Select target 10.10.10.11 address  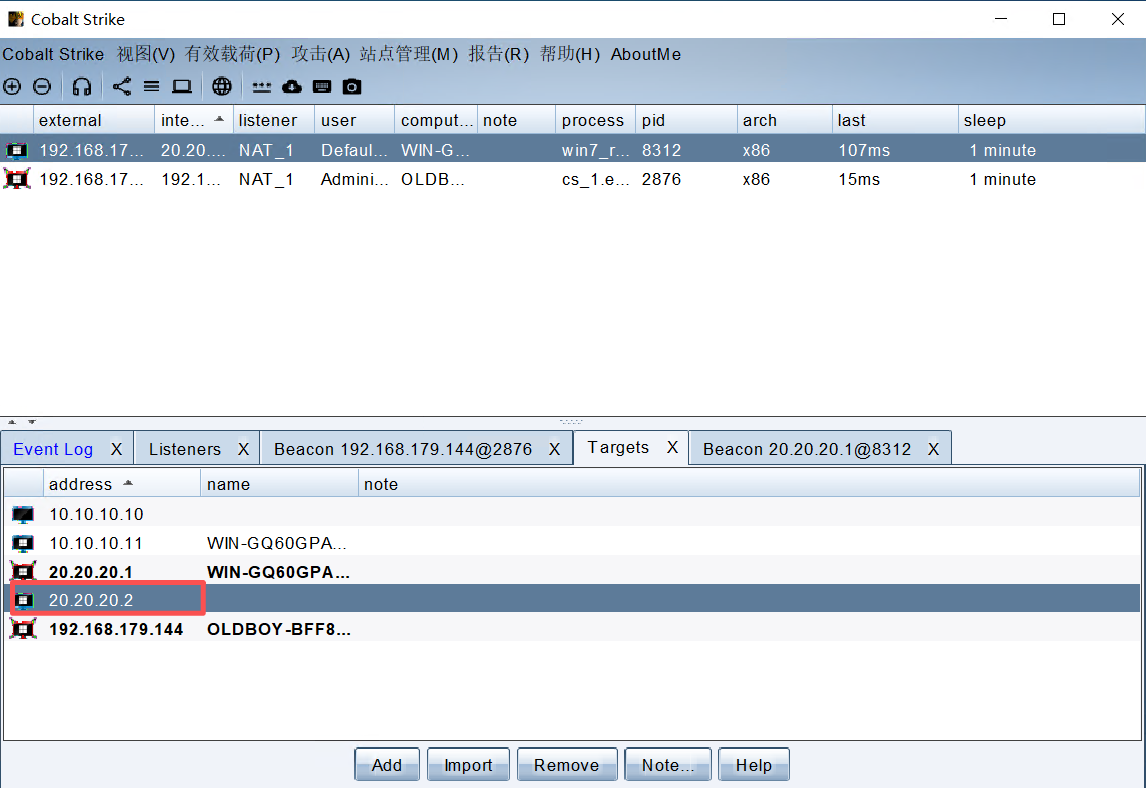96,543
